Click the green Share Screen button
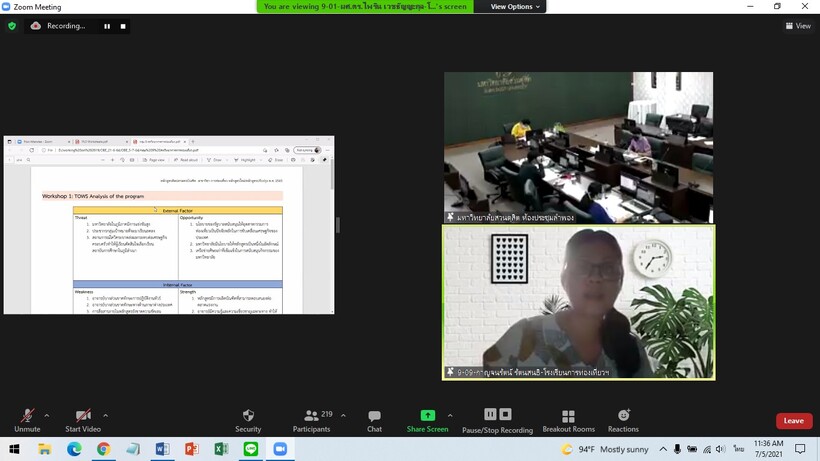The height and width of the screenshot is (461, 820). [x=427, y=421]
